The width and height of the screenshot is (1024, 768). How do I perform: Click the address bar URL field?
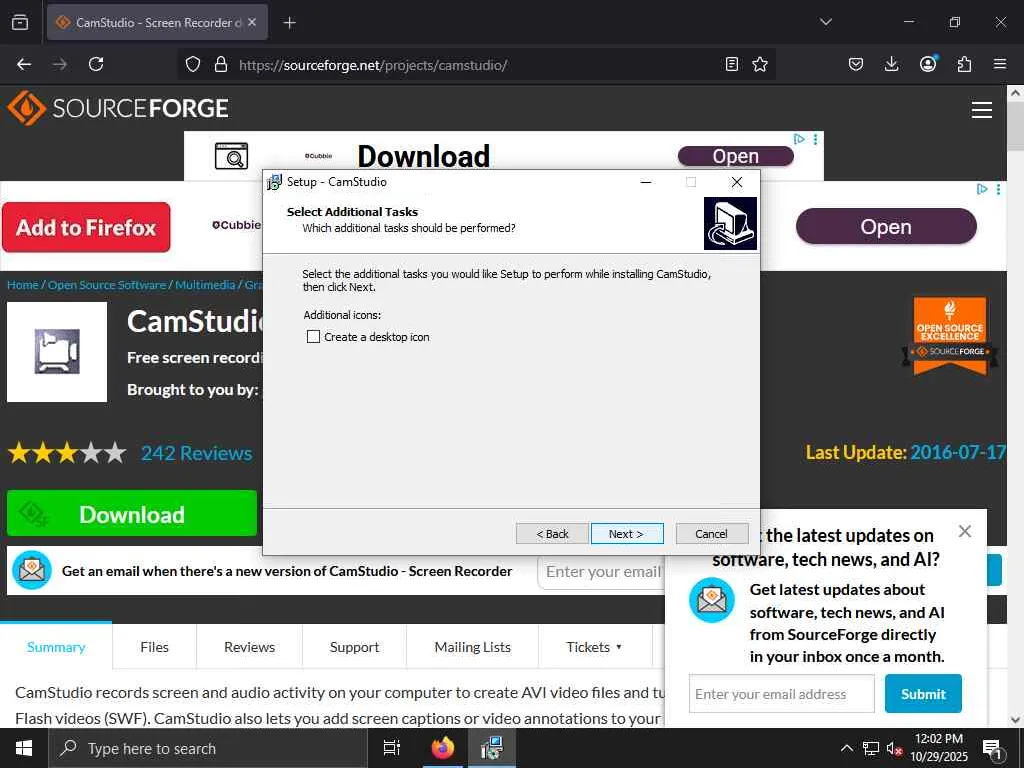point(477,65)
